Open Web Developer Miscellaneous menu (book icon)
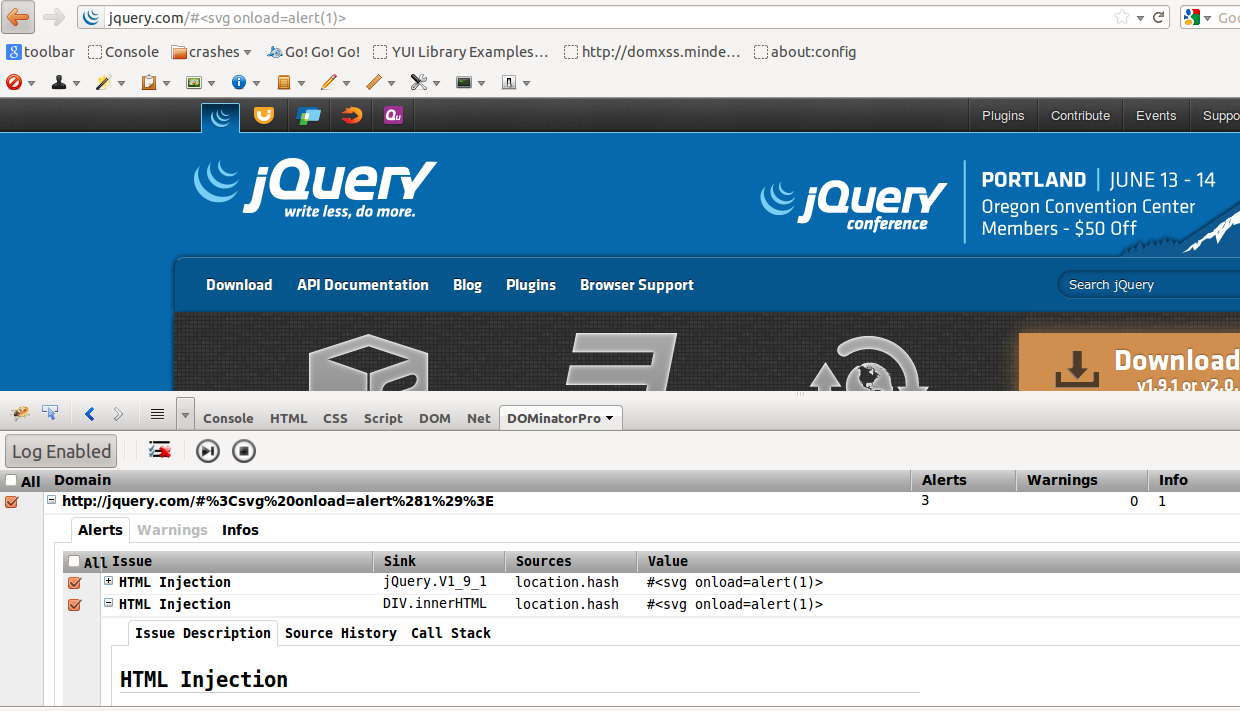The height and width of the screenshot is (711, 1240). (290, 83)
